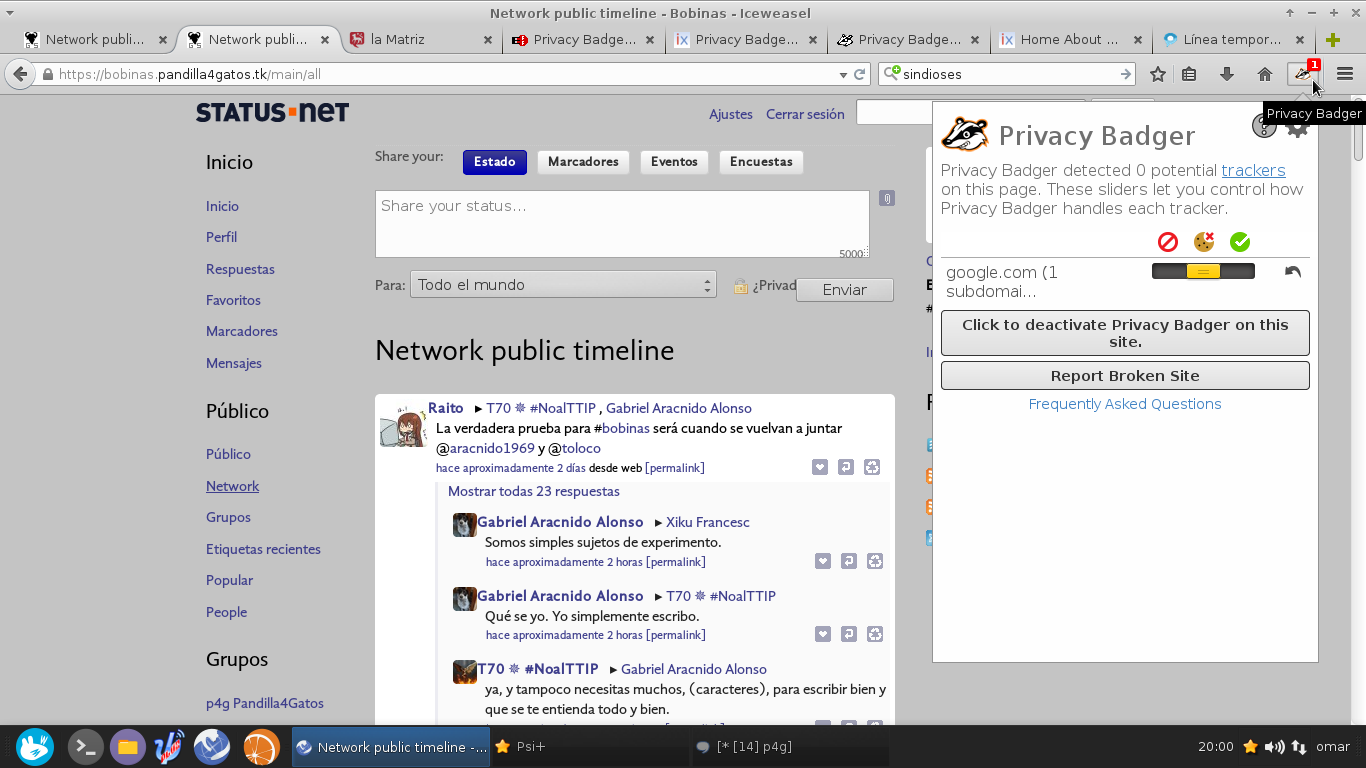The image size is (1366, 768).
Task: Repeat Raito's notice
Action: [872, 467]
